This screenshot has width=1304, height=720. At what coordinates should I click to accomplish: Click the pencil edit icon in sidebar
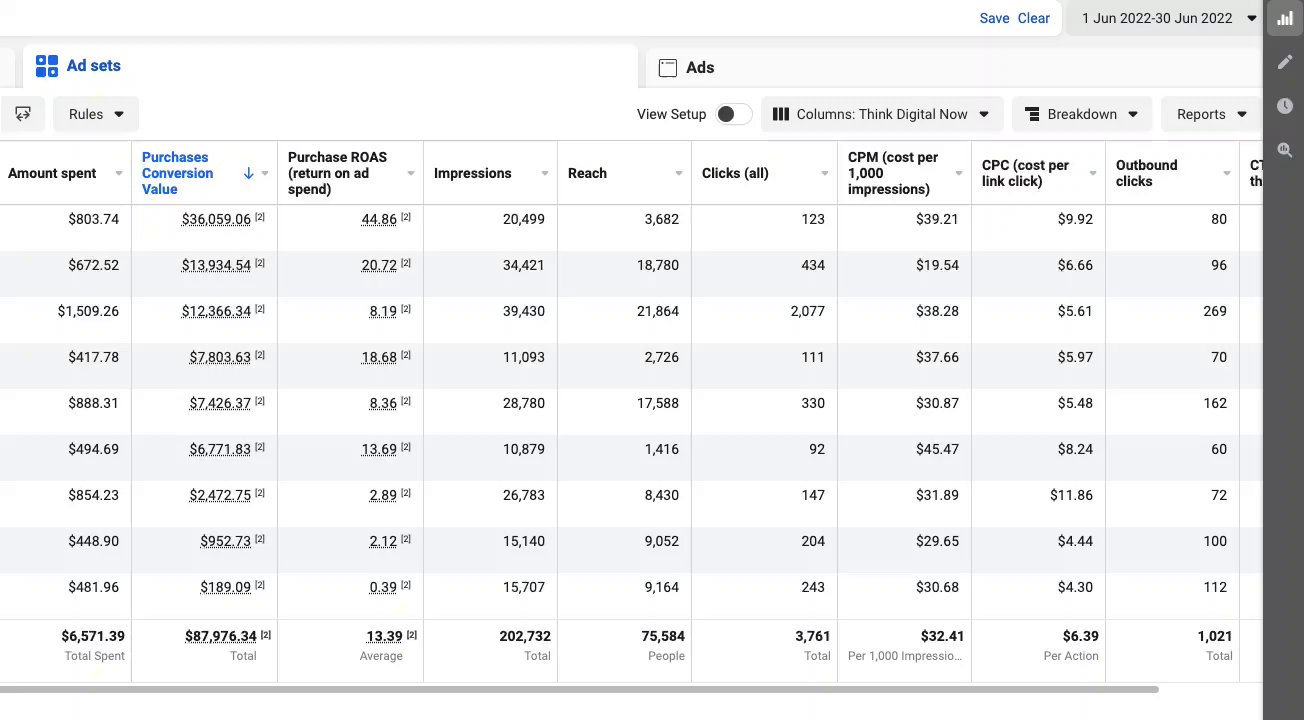pos(1285,62)
